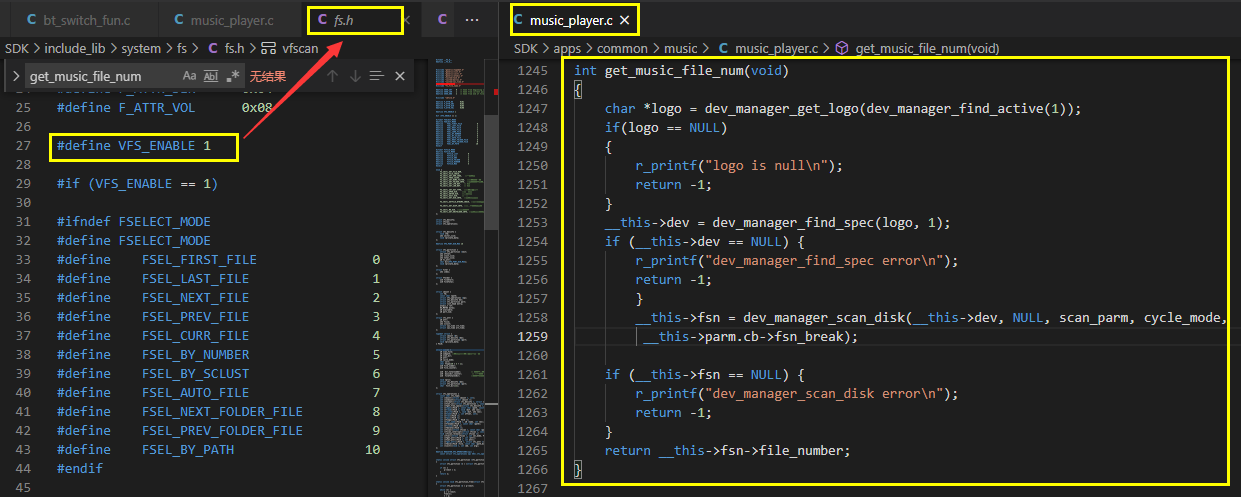Go to previous match arrow
This screenshot has height=497, width=1241.
(x=333, y=76)
